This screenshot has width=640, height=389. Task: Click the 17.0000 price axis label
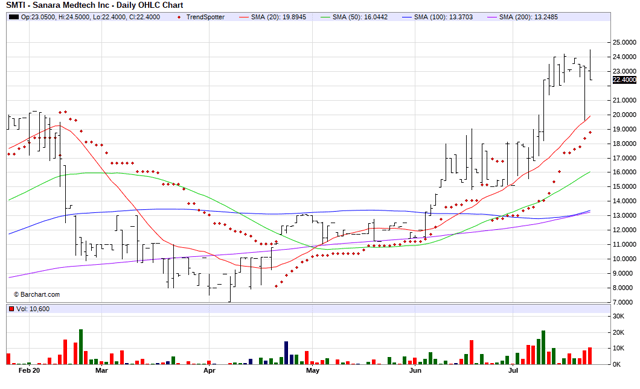[x=624, y=158]
